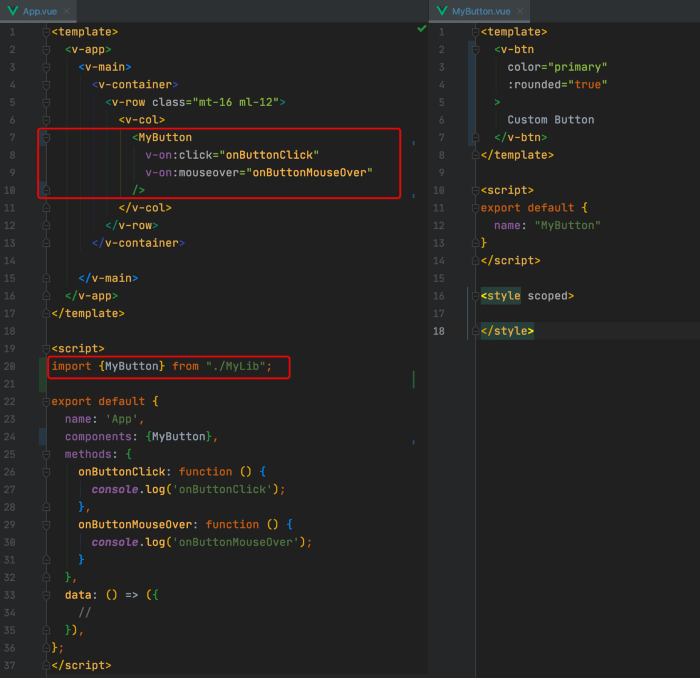This screenshot has height=678, width=700.
Task: Collapse the <script> fold in MyButton.vue line 10
Action: (x=475, y=190)
